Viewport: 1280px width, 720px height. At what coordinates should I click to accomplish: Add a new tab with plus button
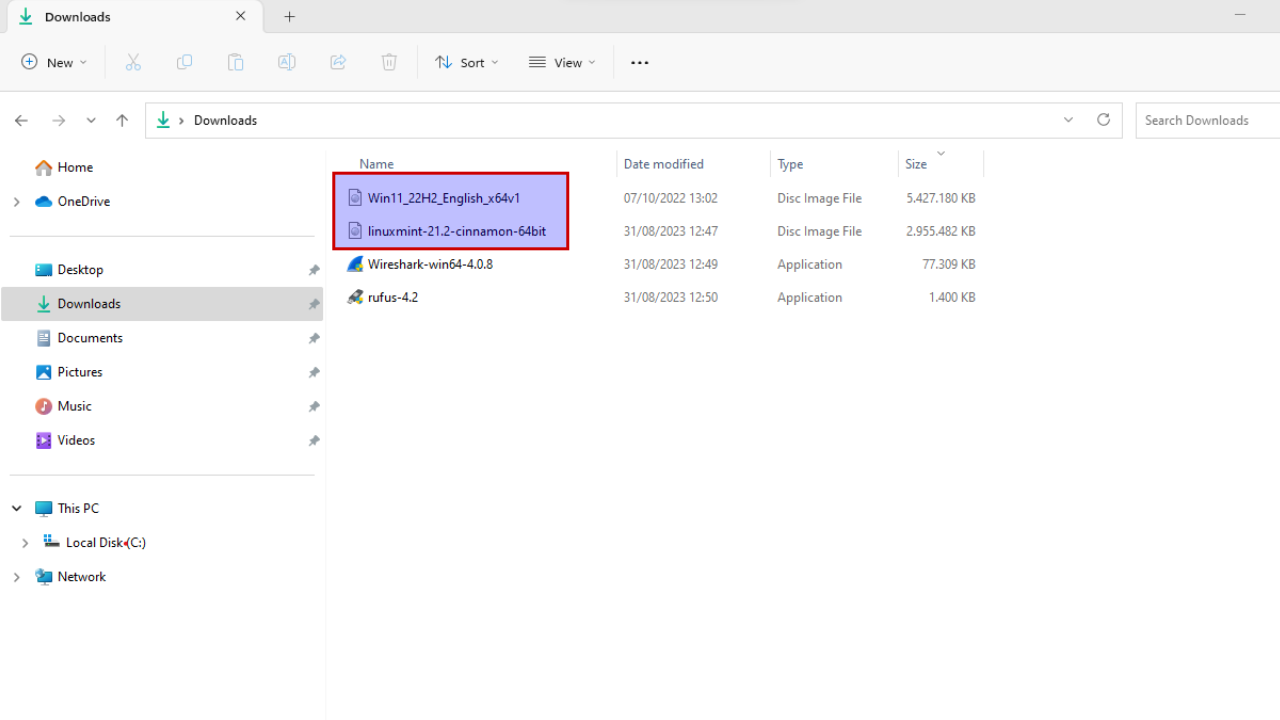(289, 17)
